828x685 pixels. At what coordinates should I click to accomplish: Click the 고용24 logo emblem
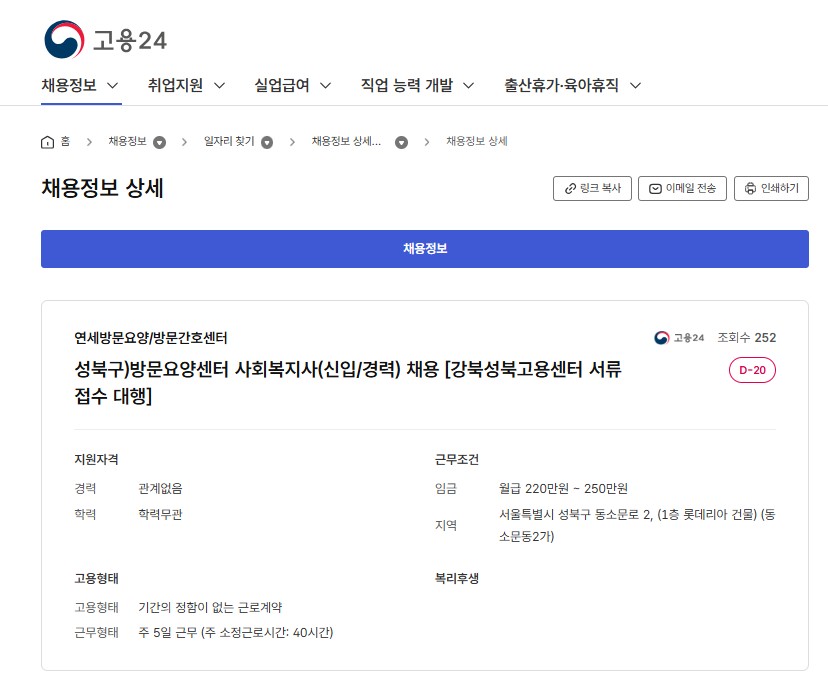pos(64,40)
